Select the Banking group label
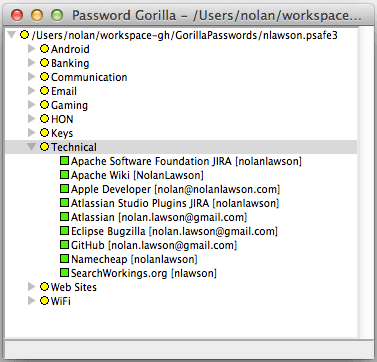The height and width of the screenshot is (362, 377). pos(70,63)
